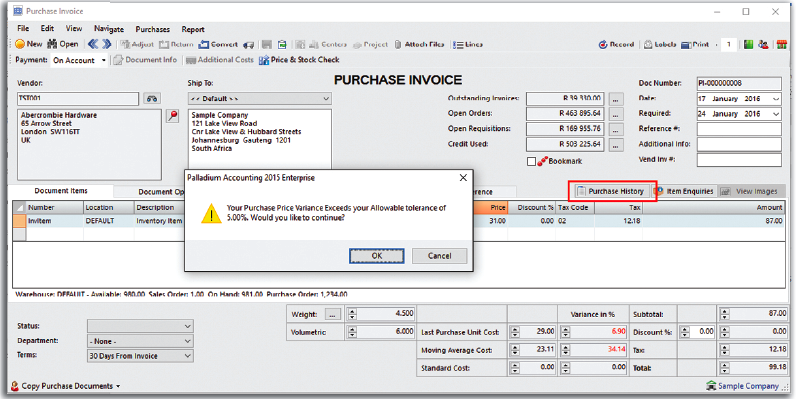Click ellipsis button next to Credit Used

tap(615, 145)
